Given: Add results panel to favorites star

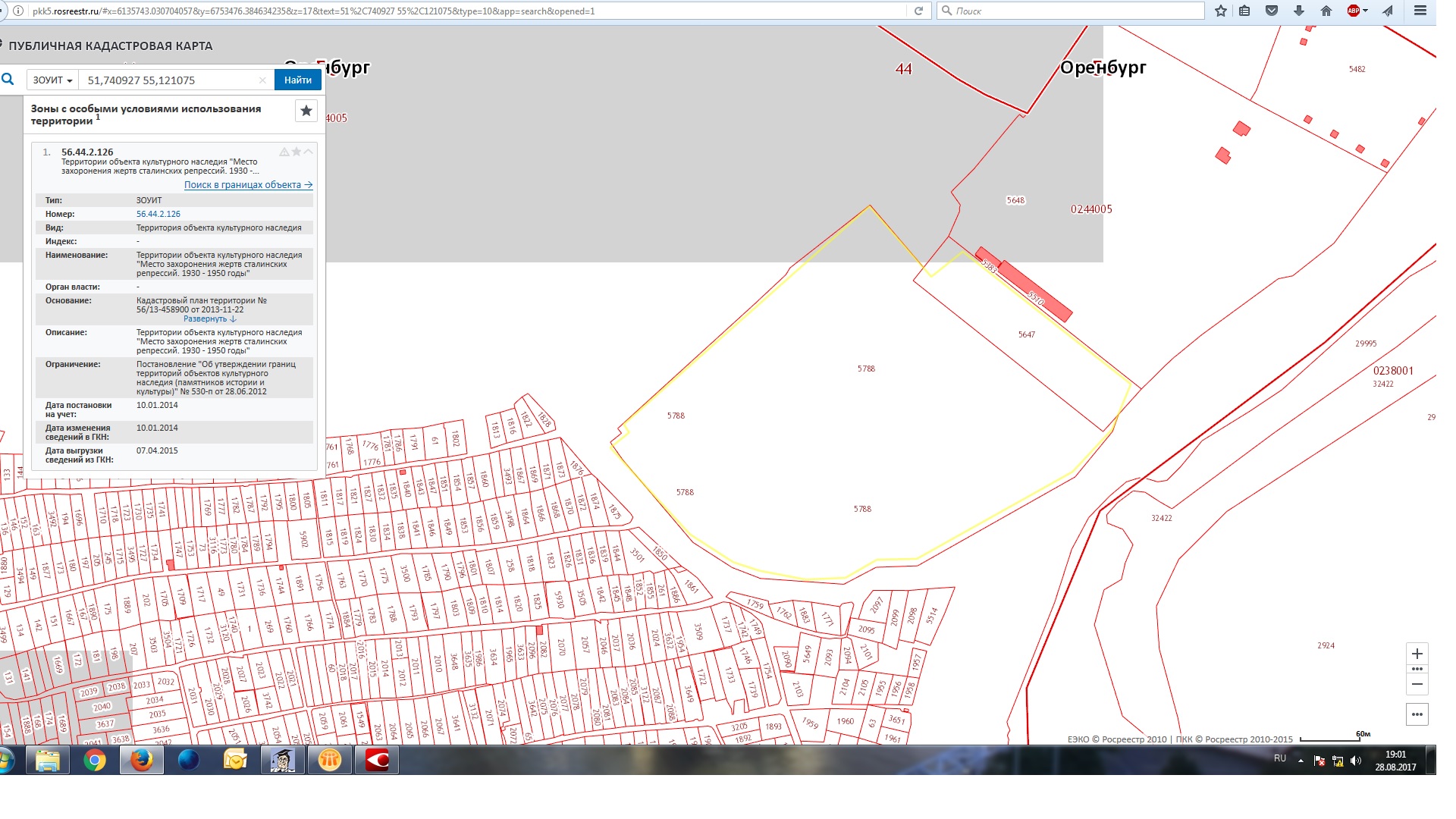Looking at the screenshot, I should [306, 111].
